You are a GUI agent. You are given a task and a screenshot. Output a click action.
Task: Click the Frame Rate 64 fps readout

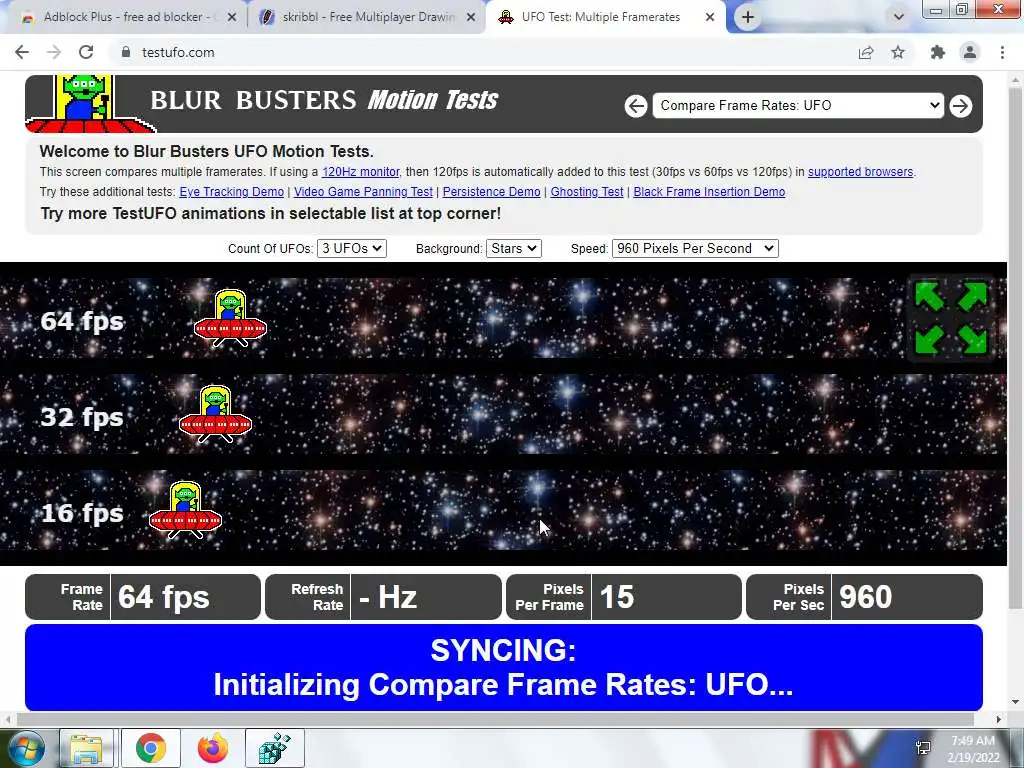tap(143, 597)
